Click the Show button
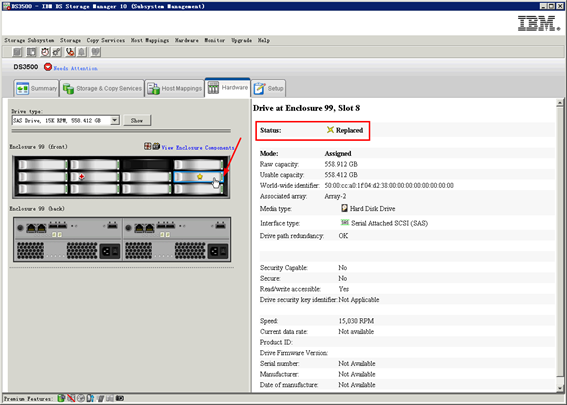 (x=137, y=120)
